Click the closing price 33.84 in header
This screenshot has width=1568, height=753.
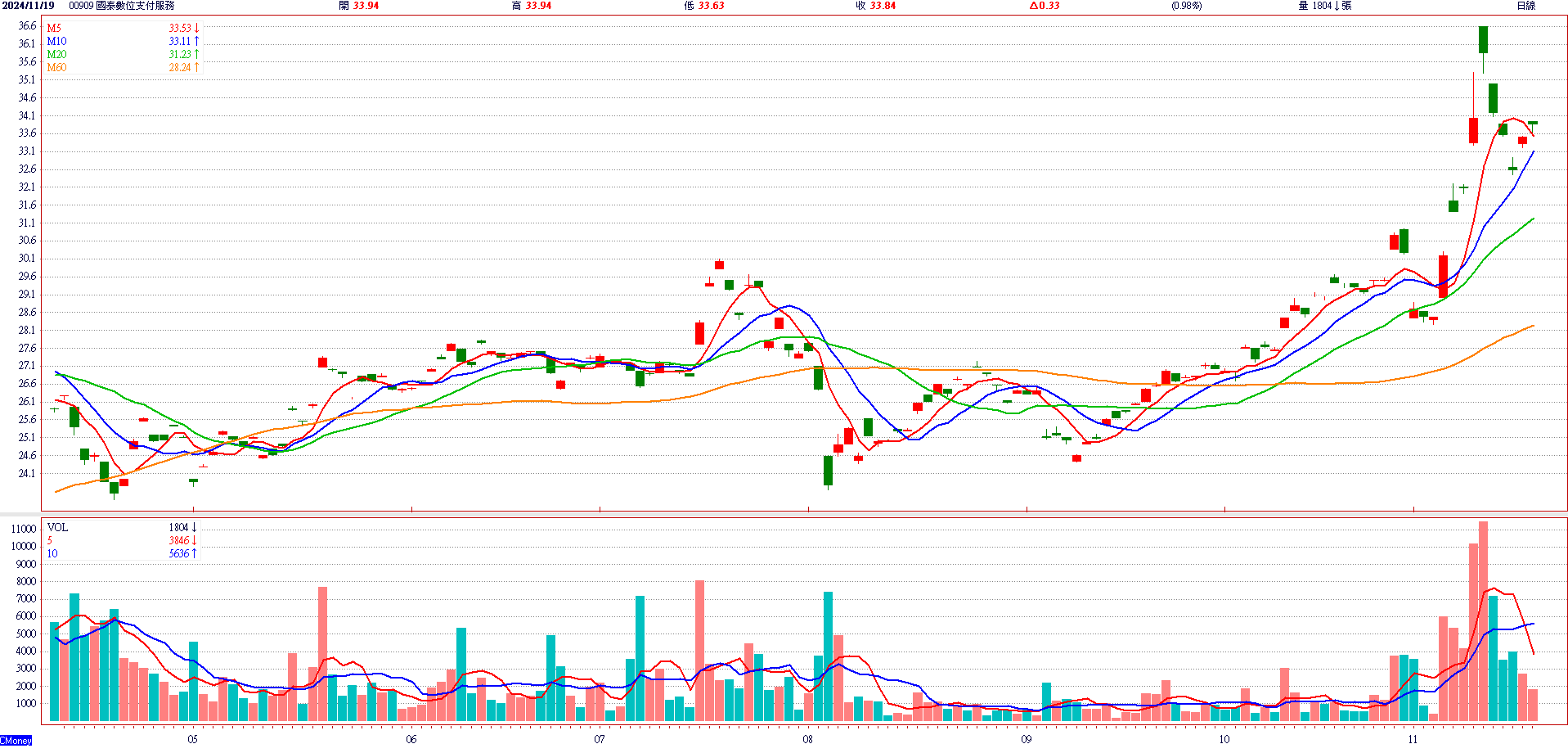coord(883,6)
